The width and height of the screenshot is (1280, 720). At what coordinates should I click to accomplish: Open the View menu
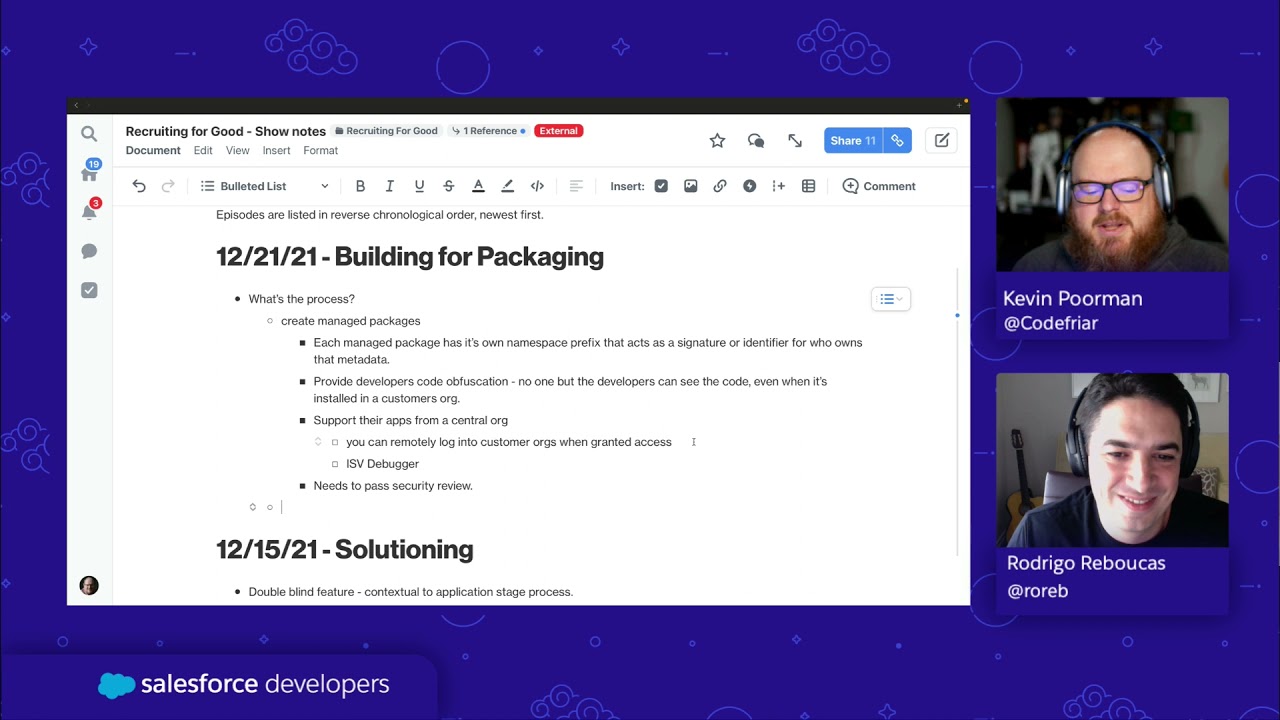click(238, 151)
